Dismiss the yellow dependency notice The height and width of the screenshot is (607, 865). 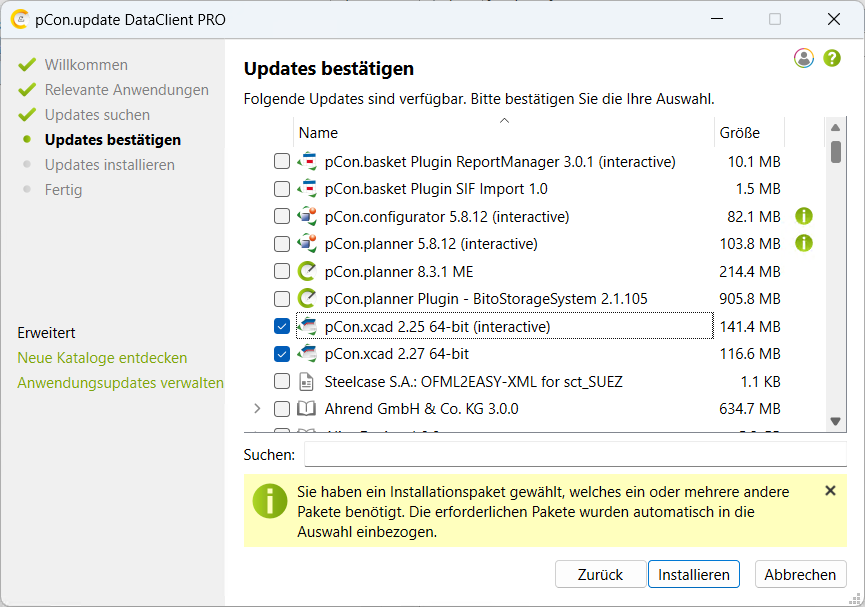[x=830, y=491]
